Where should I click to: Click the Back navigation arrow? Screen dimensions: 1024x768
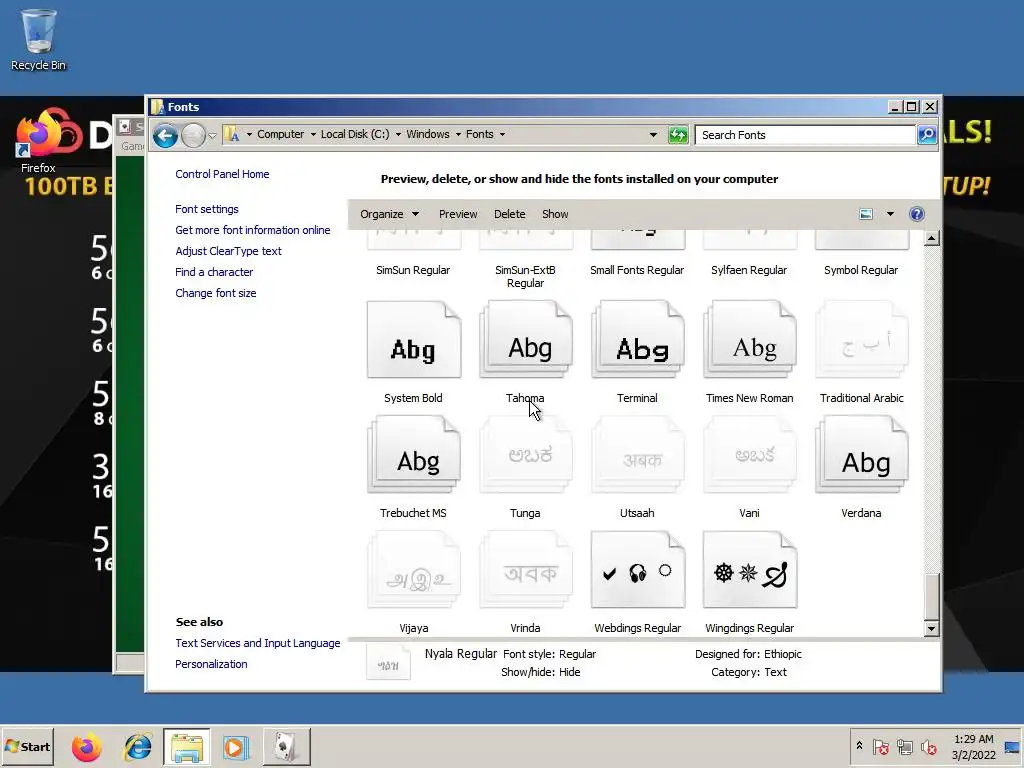165,135
